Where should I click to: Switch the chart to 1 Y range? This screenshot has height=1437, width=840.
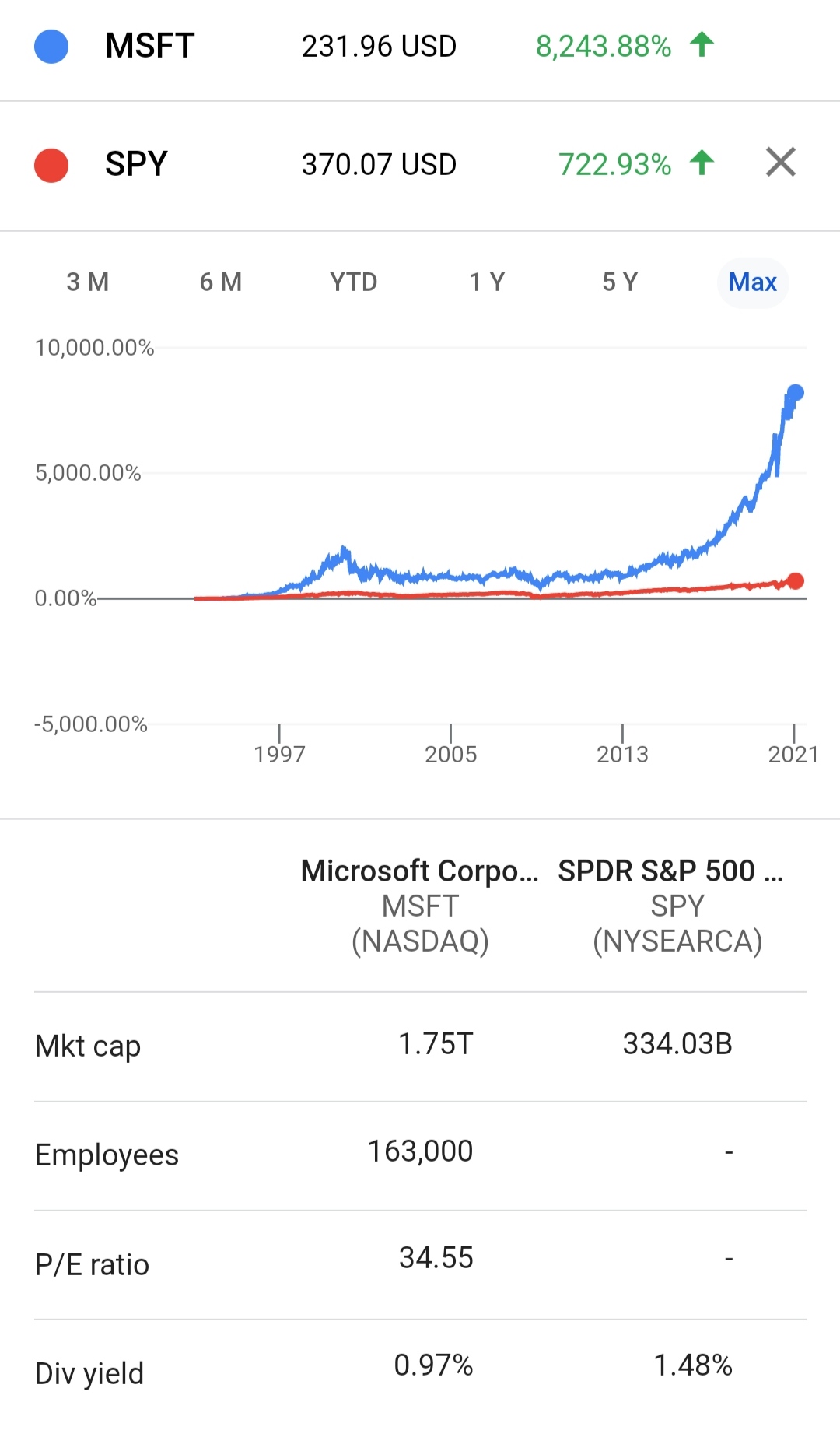tap(487, 282)
